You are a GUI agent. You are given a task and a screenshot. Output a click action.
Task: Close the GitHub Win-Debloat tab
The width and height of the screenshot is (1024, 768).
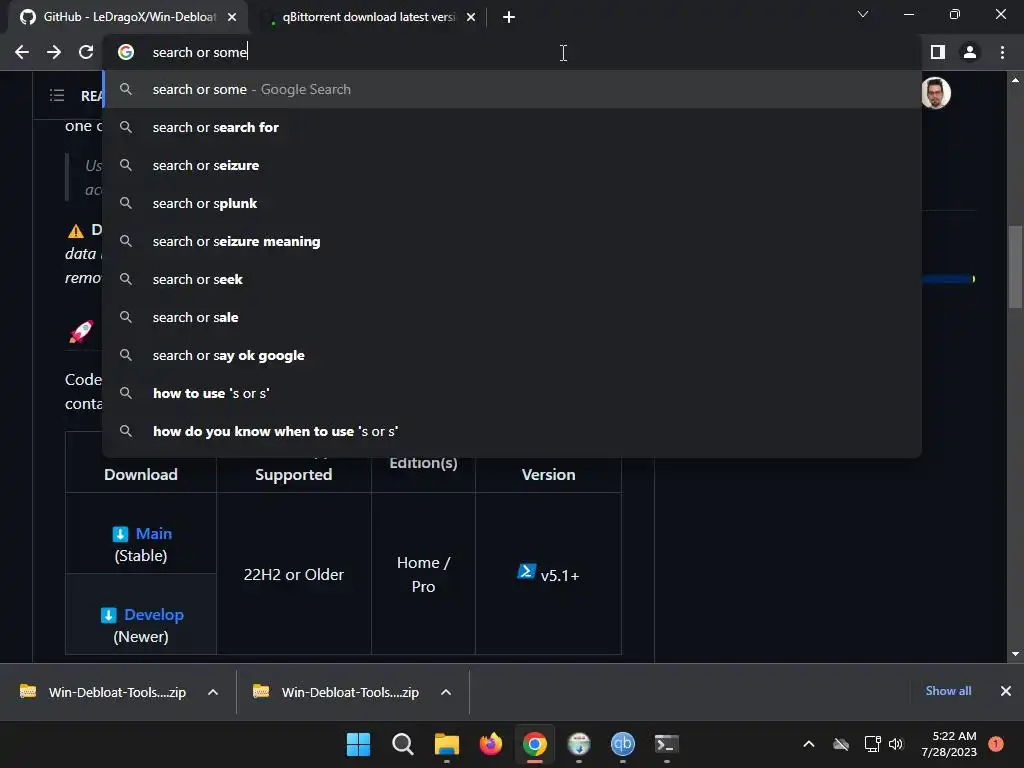pyautogui.click(x=232, y=17)
